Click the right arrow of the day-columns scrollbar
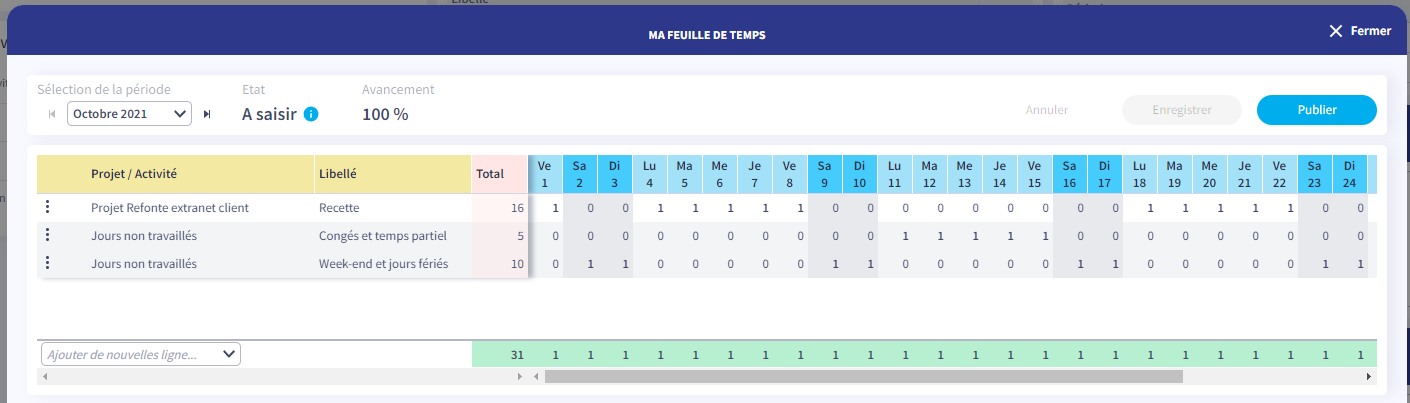The height and width of the screenshot is (403, 1410). 1369,377
